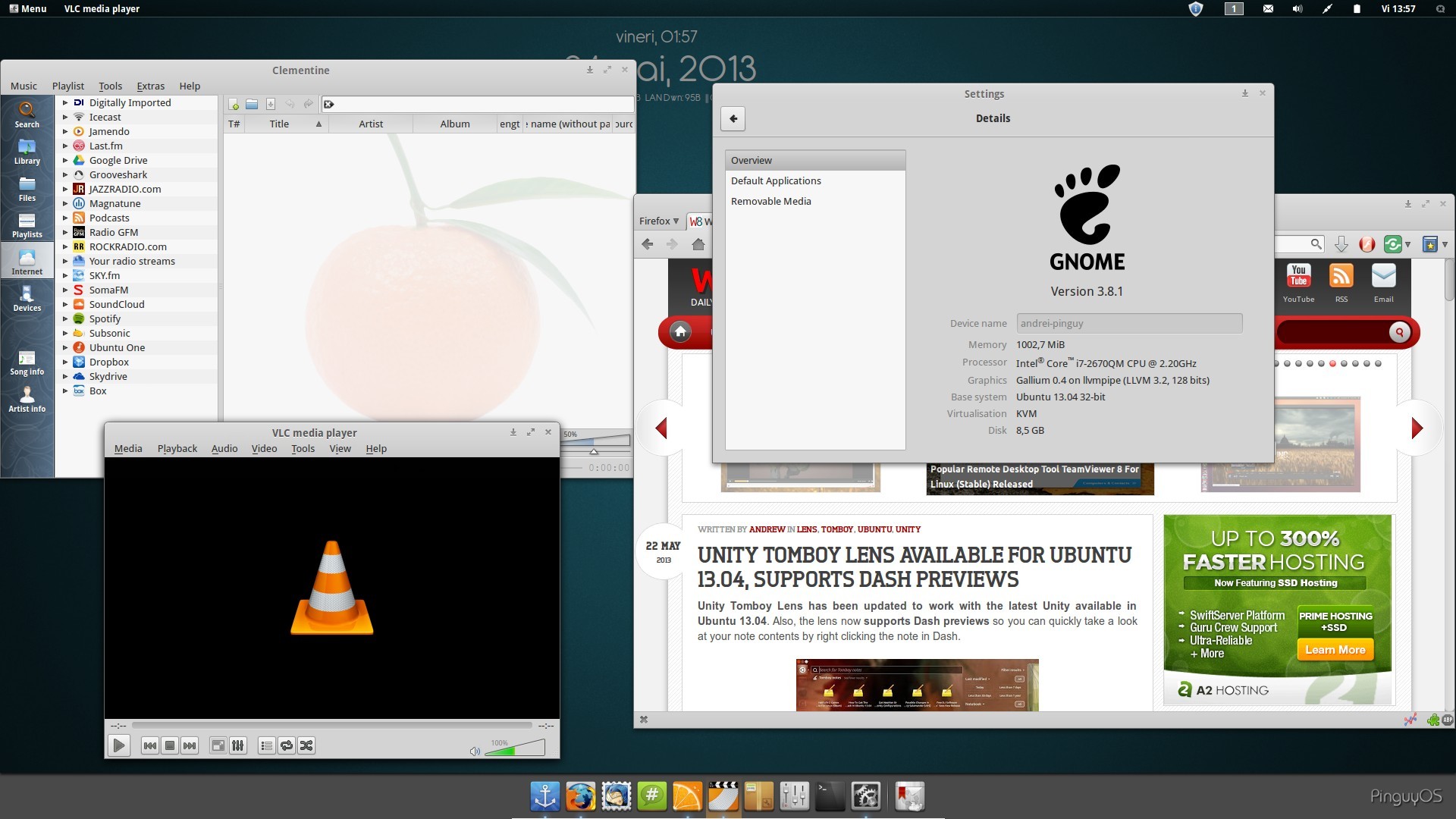Select Removable Media in Settings Details

point(815,201)
